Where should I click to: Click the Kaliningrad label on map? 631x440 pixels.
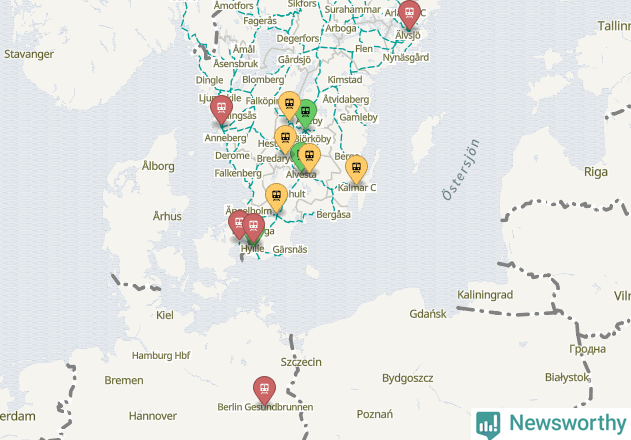pos(485,295)
